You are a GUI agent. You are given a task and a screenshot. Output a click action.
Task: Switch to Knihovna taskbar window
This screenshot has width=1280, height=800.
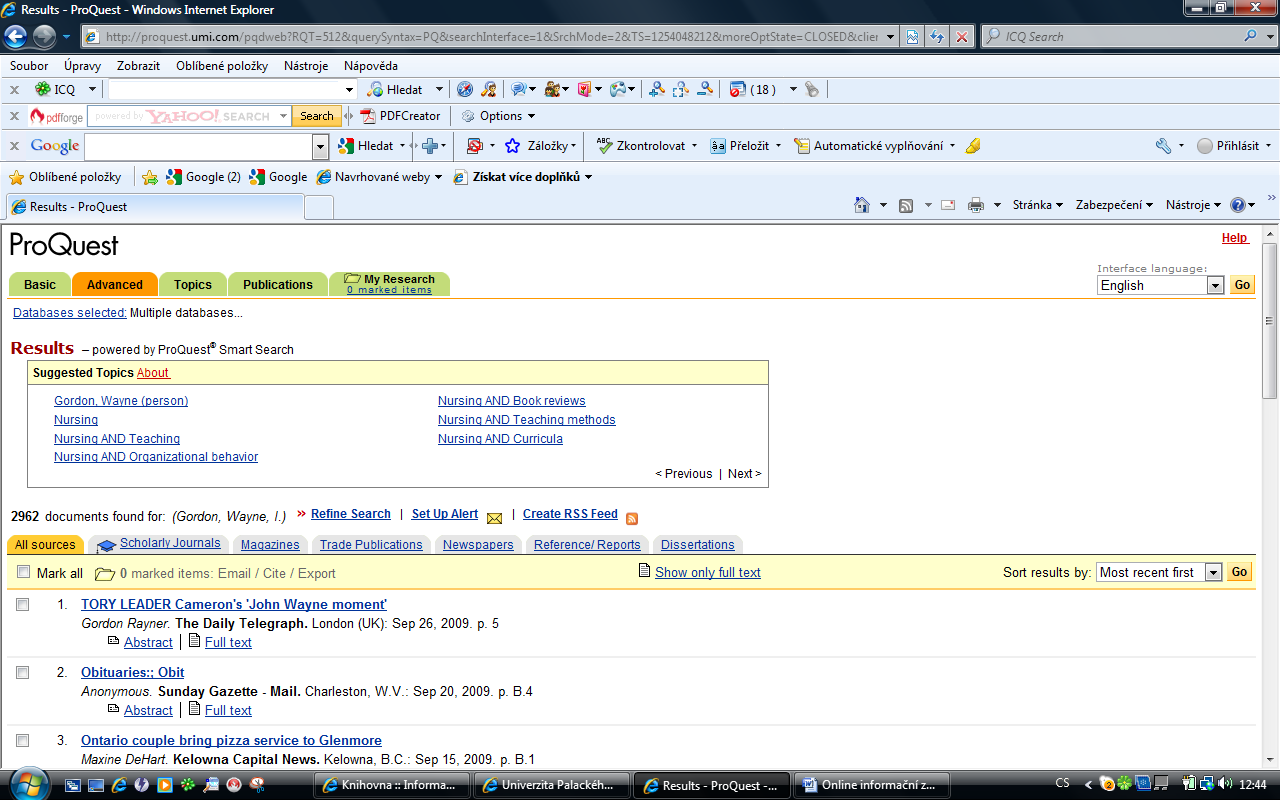pos(392,785)
